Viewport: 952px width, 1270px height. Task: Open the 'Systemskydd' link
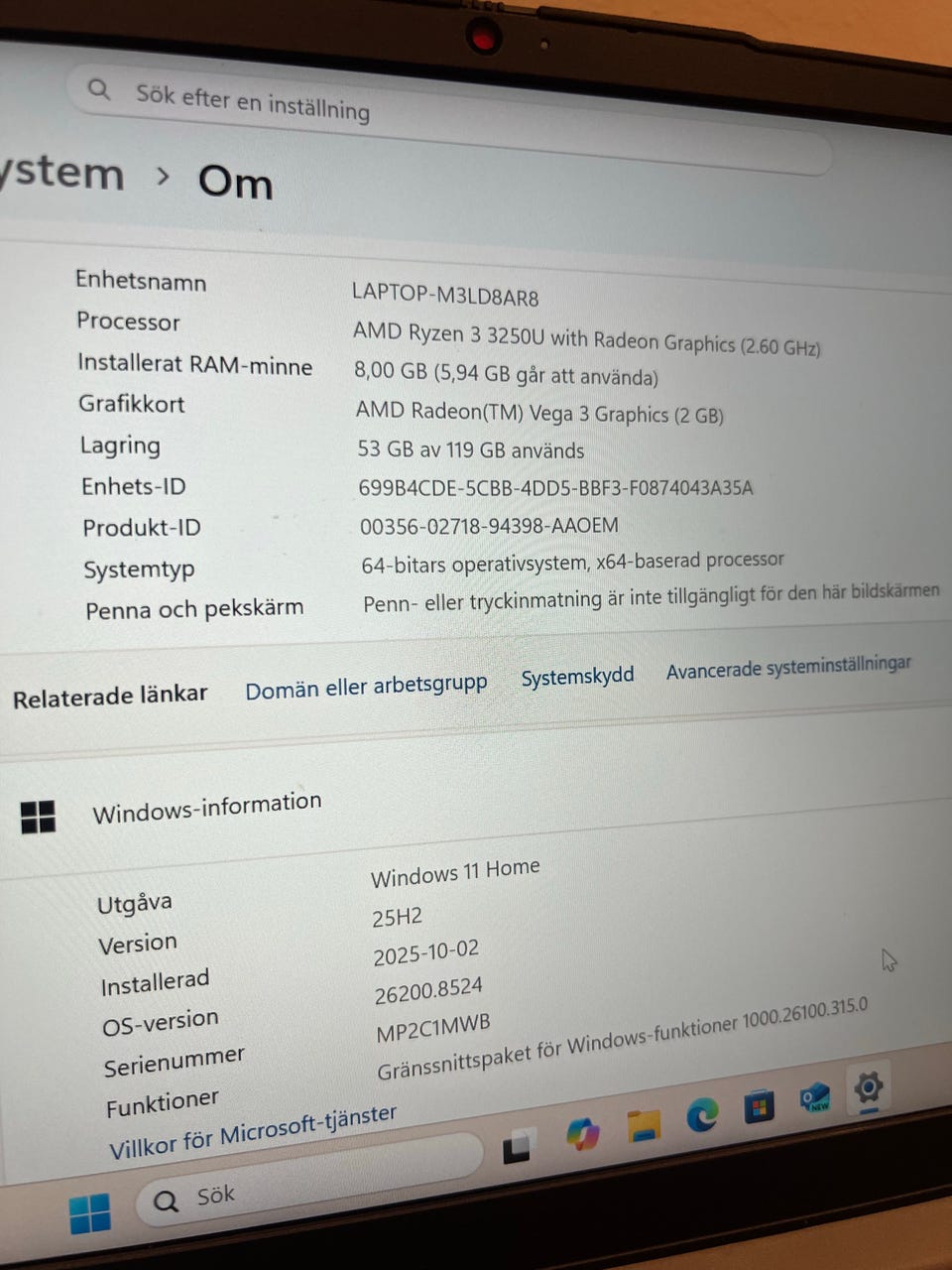pos(577,677)
